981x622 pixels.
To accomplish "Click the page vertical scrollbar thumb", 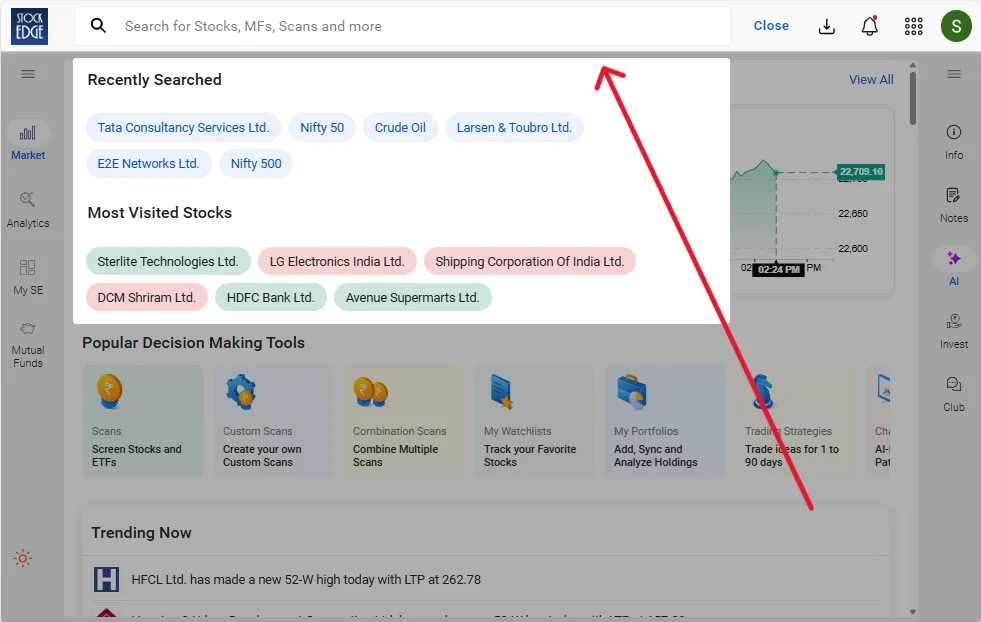I will coord(913,98).
